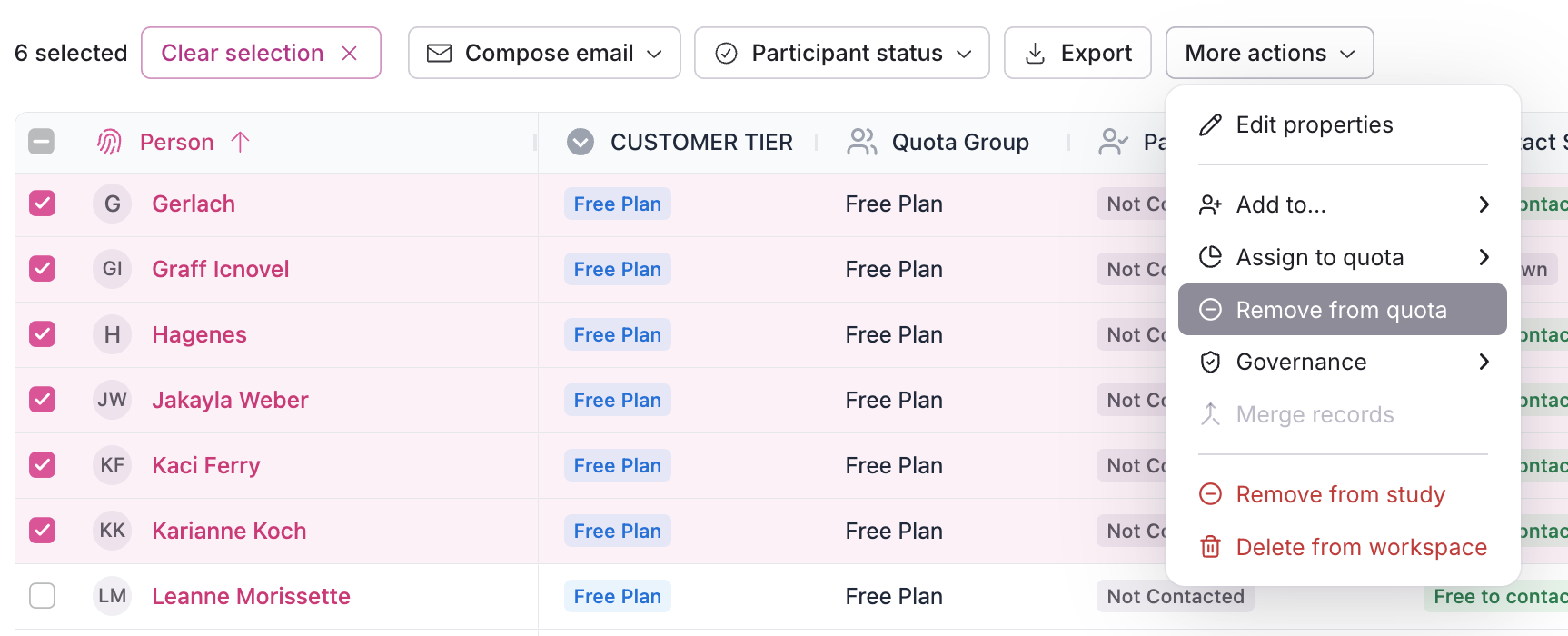
Task: Click the pencil icon for Edit properties
Action: [1210, 125]
